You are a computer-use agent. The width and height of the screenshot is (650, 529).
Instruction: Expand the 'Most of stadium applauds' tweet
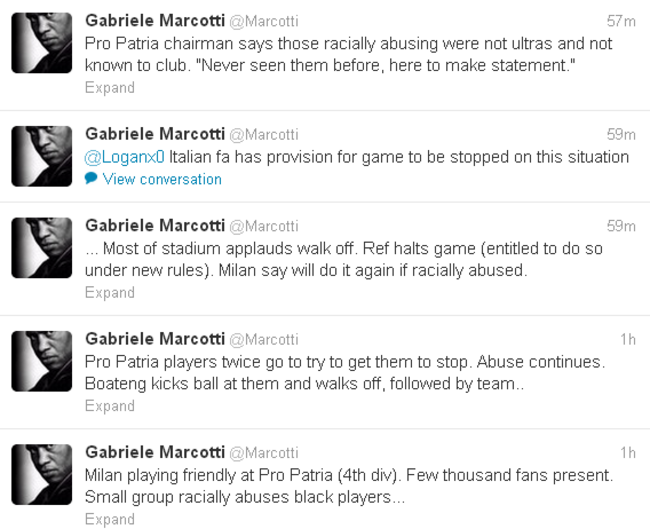pyautogui.click(x=109, y=292)
